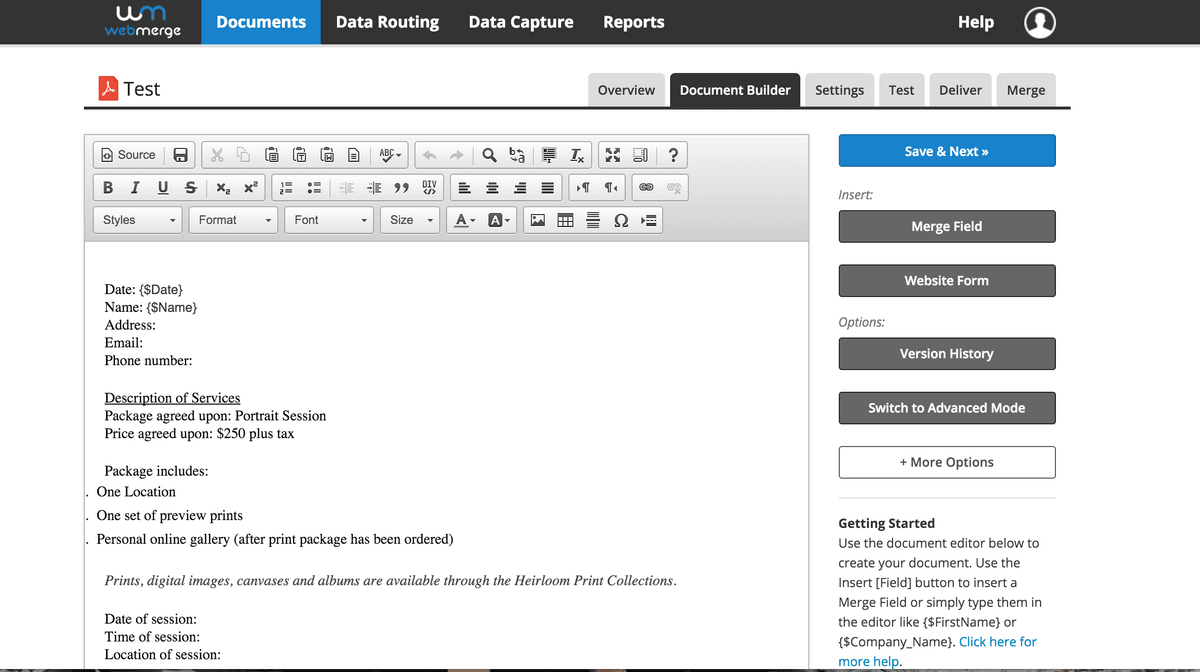This screenshot has width=1200, height=672.
Task: Insert a horizontal line
Action: 592,220
